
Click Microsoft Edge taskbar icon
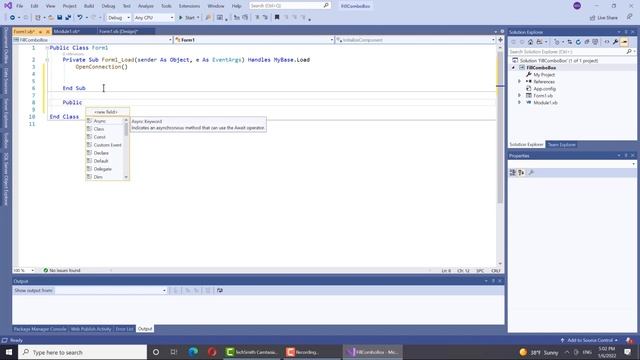(x=193, y=352)
